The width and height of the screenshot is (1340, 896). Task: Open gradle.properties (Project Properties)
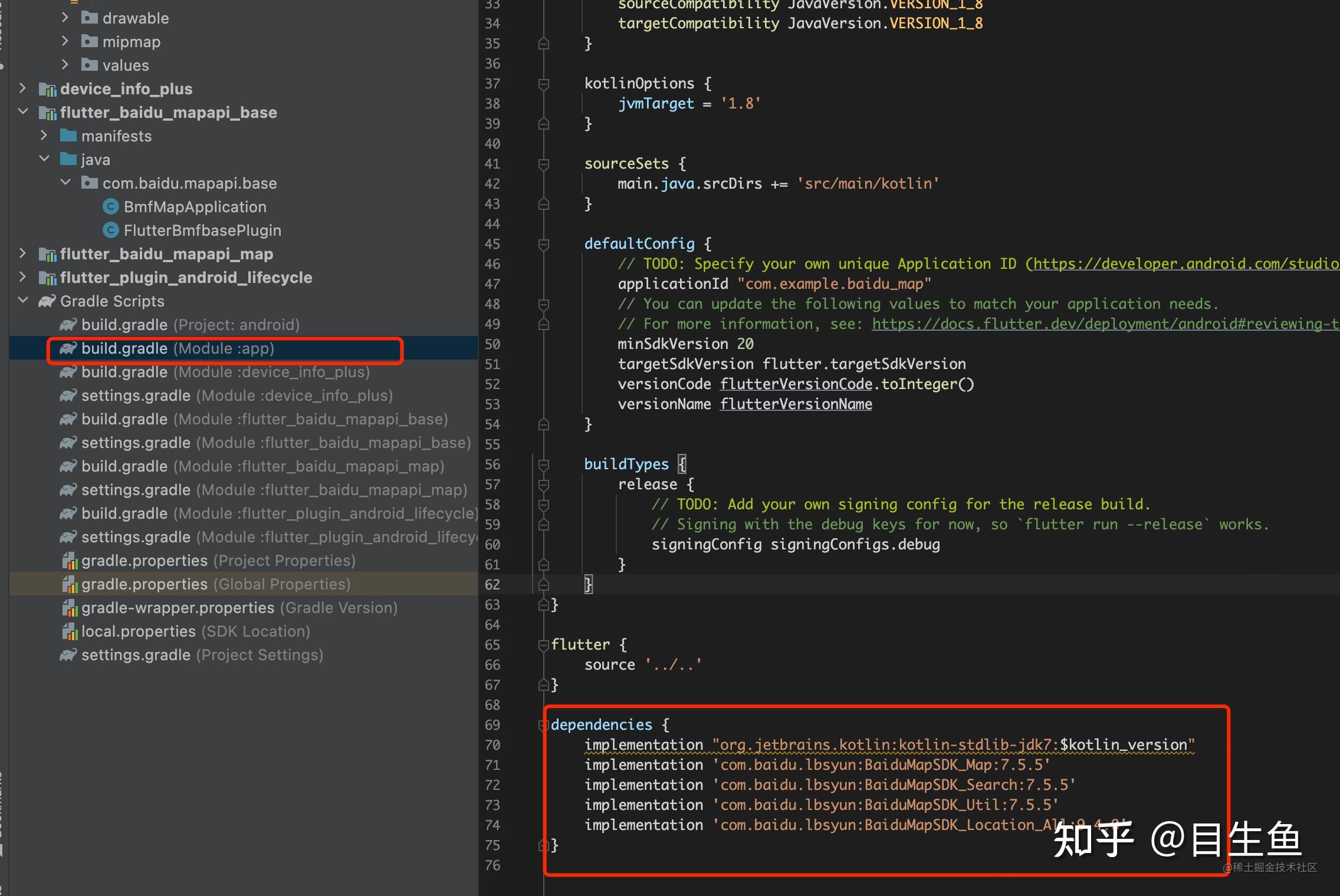(x=218, y=561)
